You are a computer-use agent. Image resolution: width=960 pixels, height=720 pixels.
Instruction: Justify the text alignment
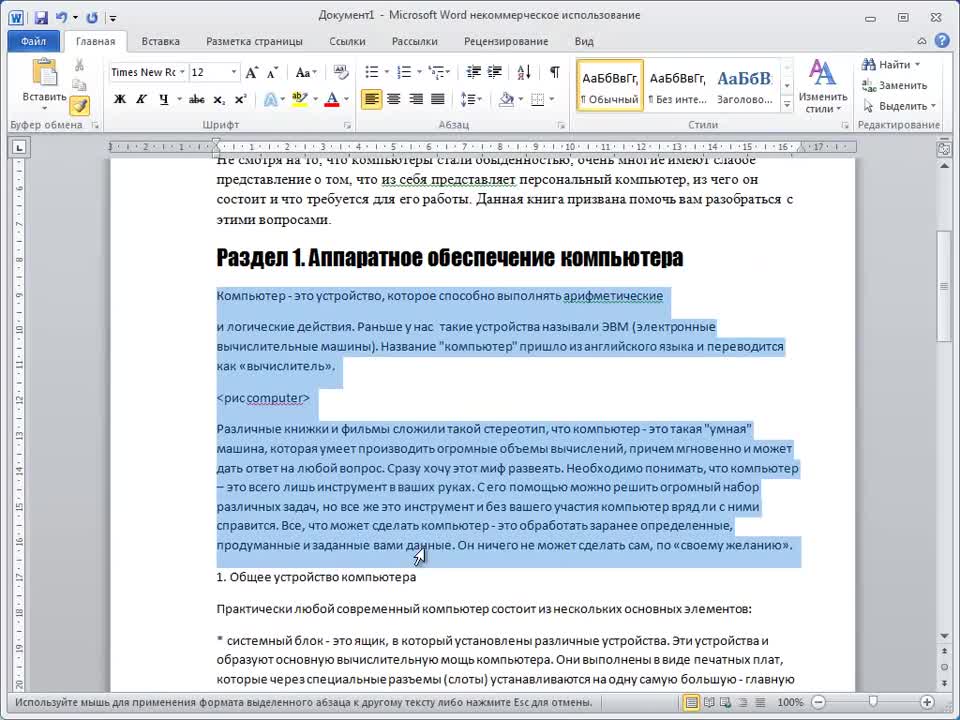438,99
